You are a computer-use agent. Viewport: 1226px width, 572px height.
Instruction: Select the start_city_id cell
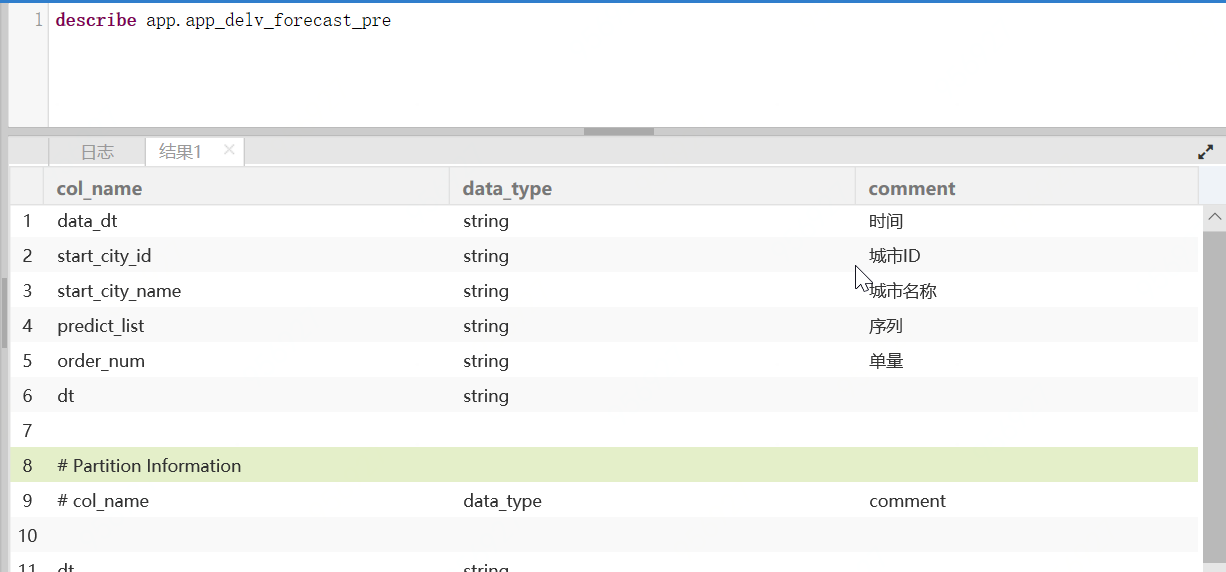pos(104,256)
